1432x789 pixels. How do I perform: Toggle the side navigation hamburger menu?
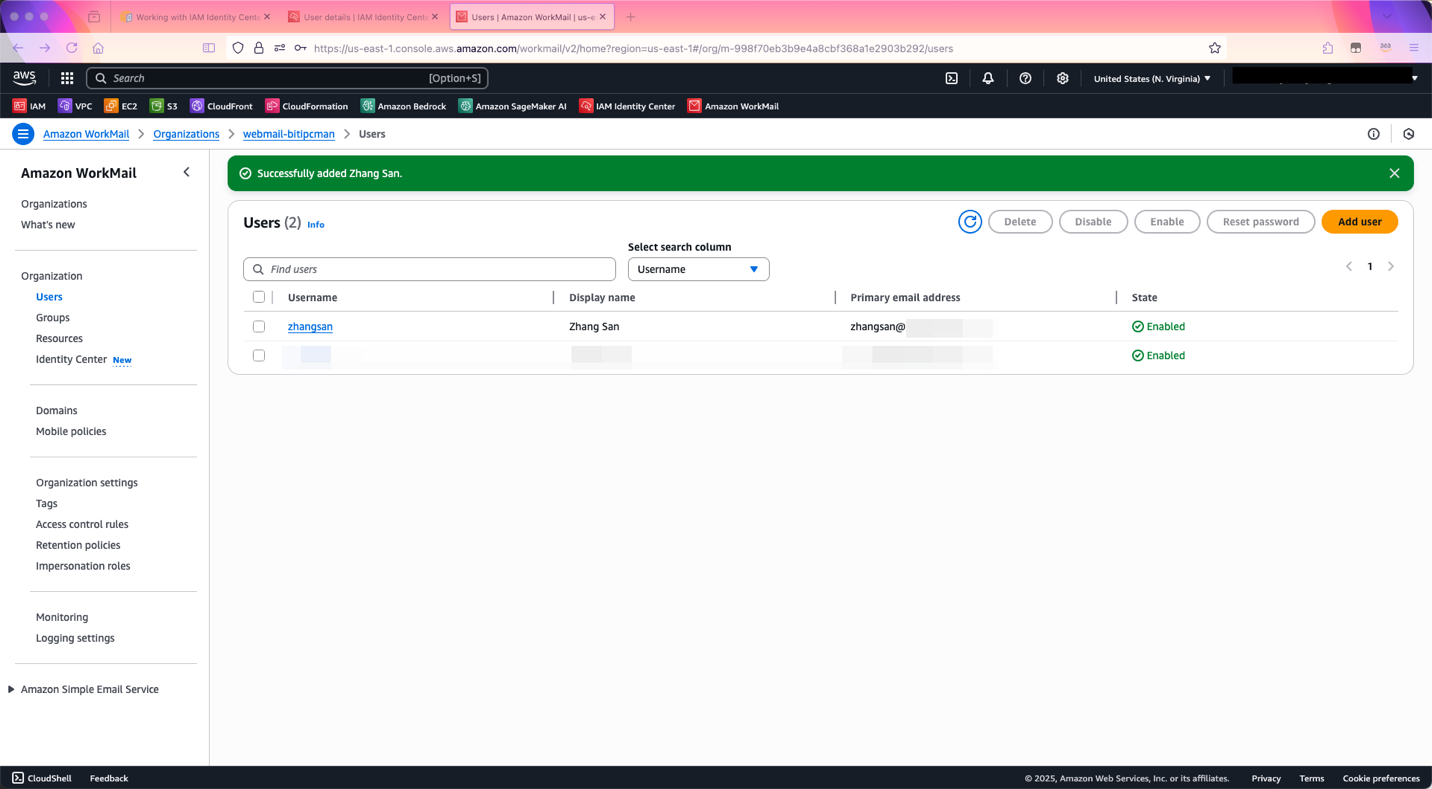pos(23,134)
